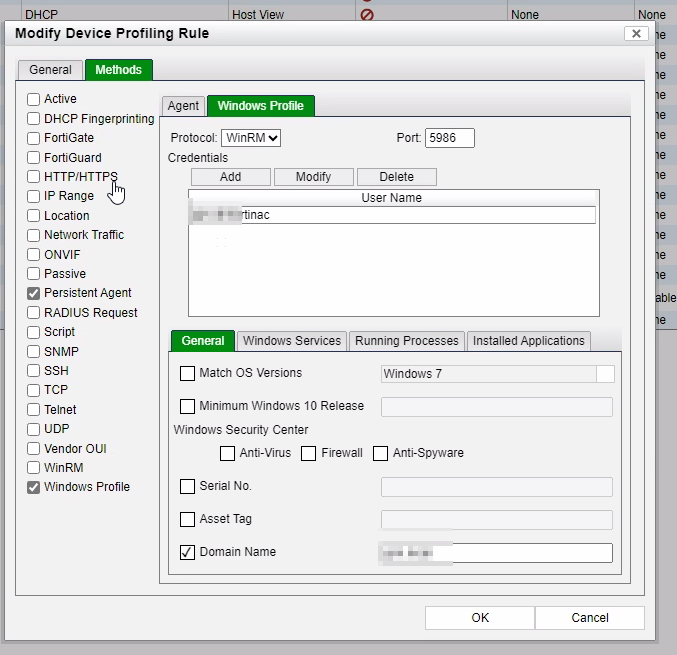Click the Modify credentials button

coord(313,177)
